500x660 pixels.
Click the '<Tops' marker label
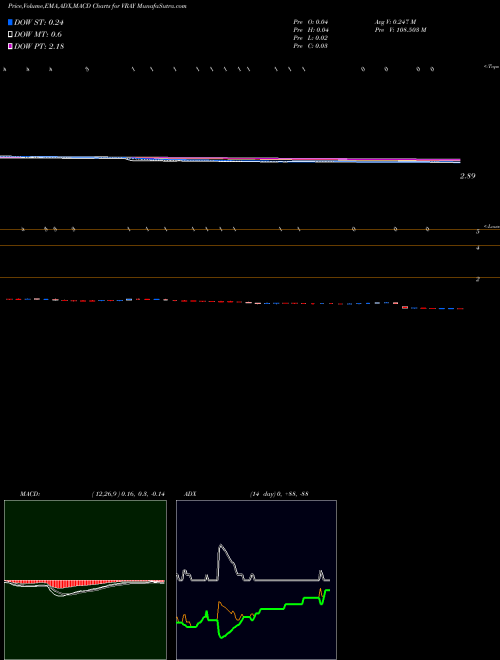[491, 67]
